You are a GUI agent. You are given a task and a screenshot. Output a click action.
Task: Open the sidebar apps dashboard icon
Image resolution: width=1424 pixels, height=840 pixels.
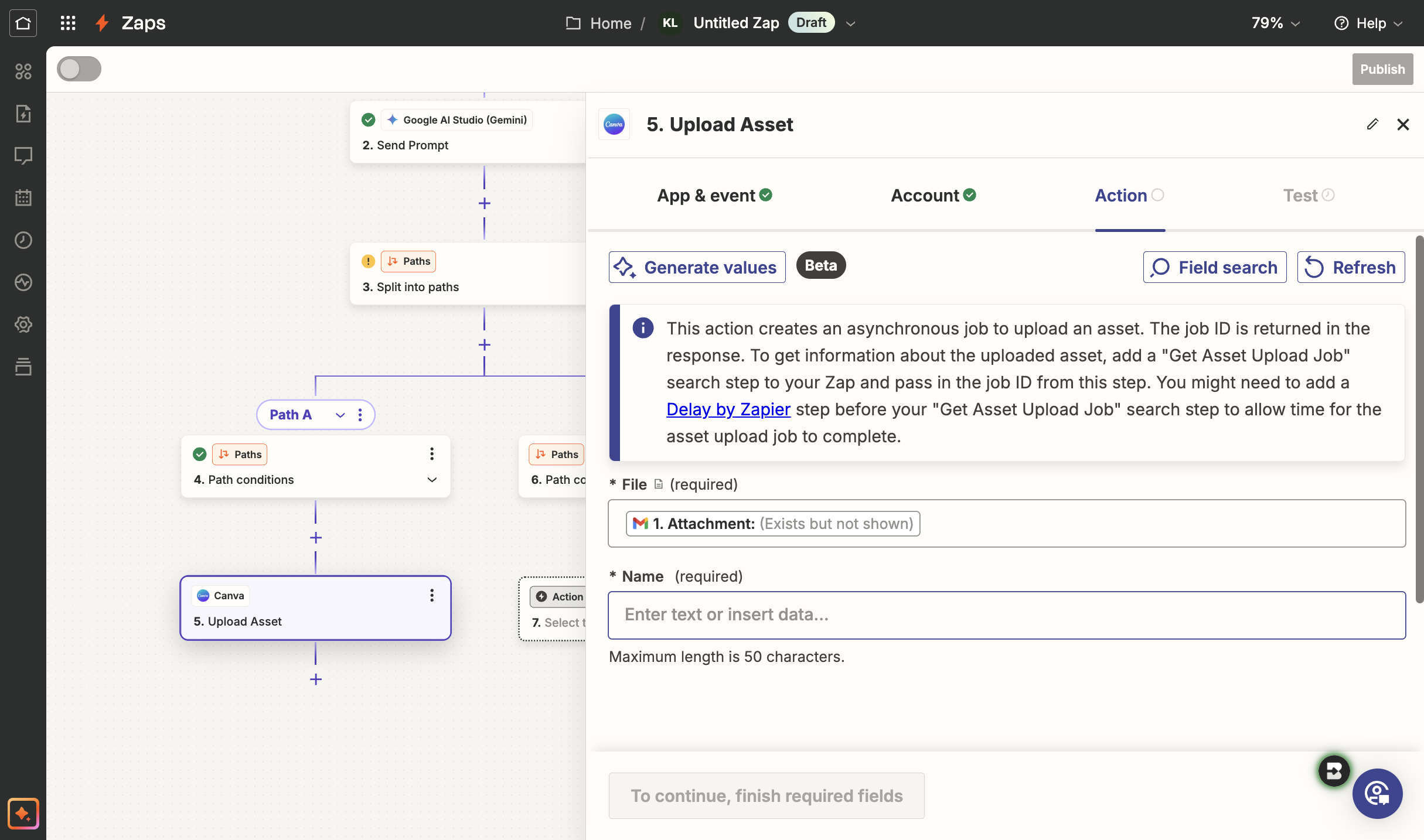23,71
